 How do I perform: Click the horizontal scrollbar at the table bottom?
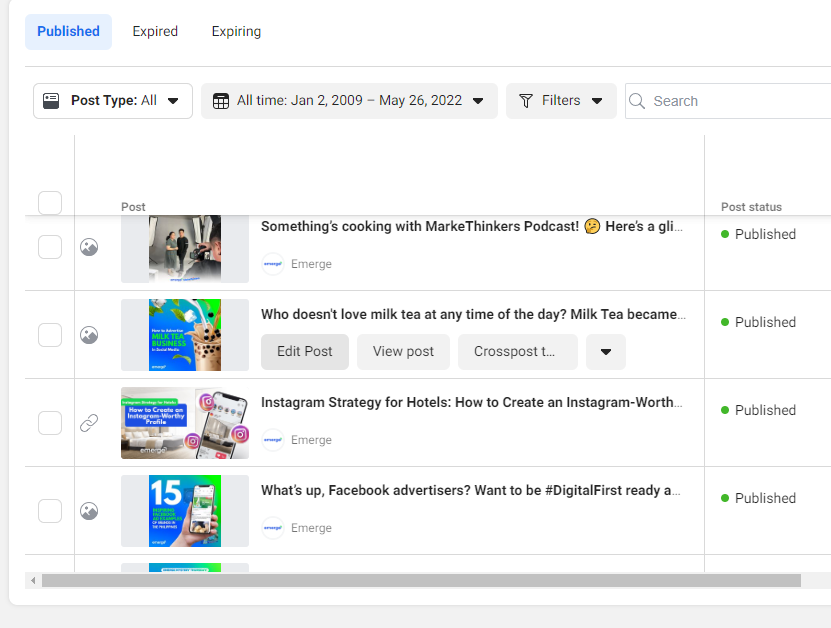[x=420, y=580]
